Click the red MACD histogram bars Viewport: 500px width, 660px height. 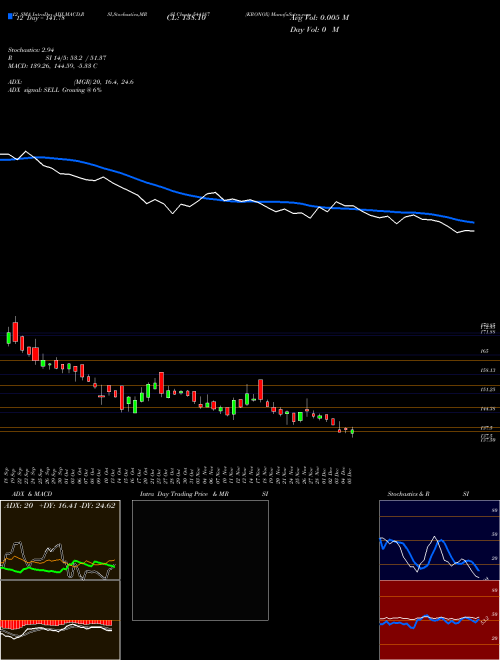point(56,623)
